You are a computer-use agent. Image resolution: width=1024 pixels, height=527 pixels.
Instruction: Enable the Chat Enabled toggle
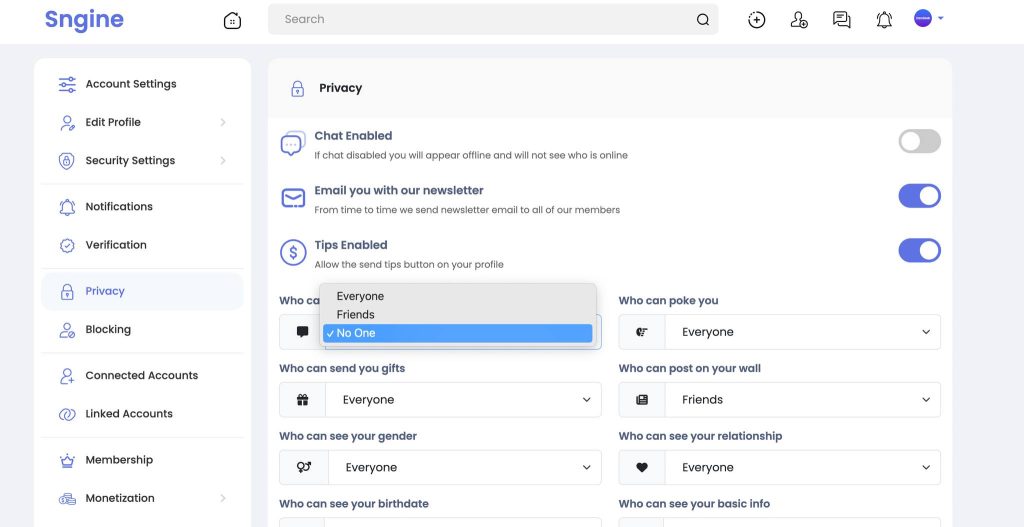point(920,141)
